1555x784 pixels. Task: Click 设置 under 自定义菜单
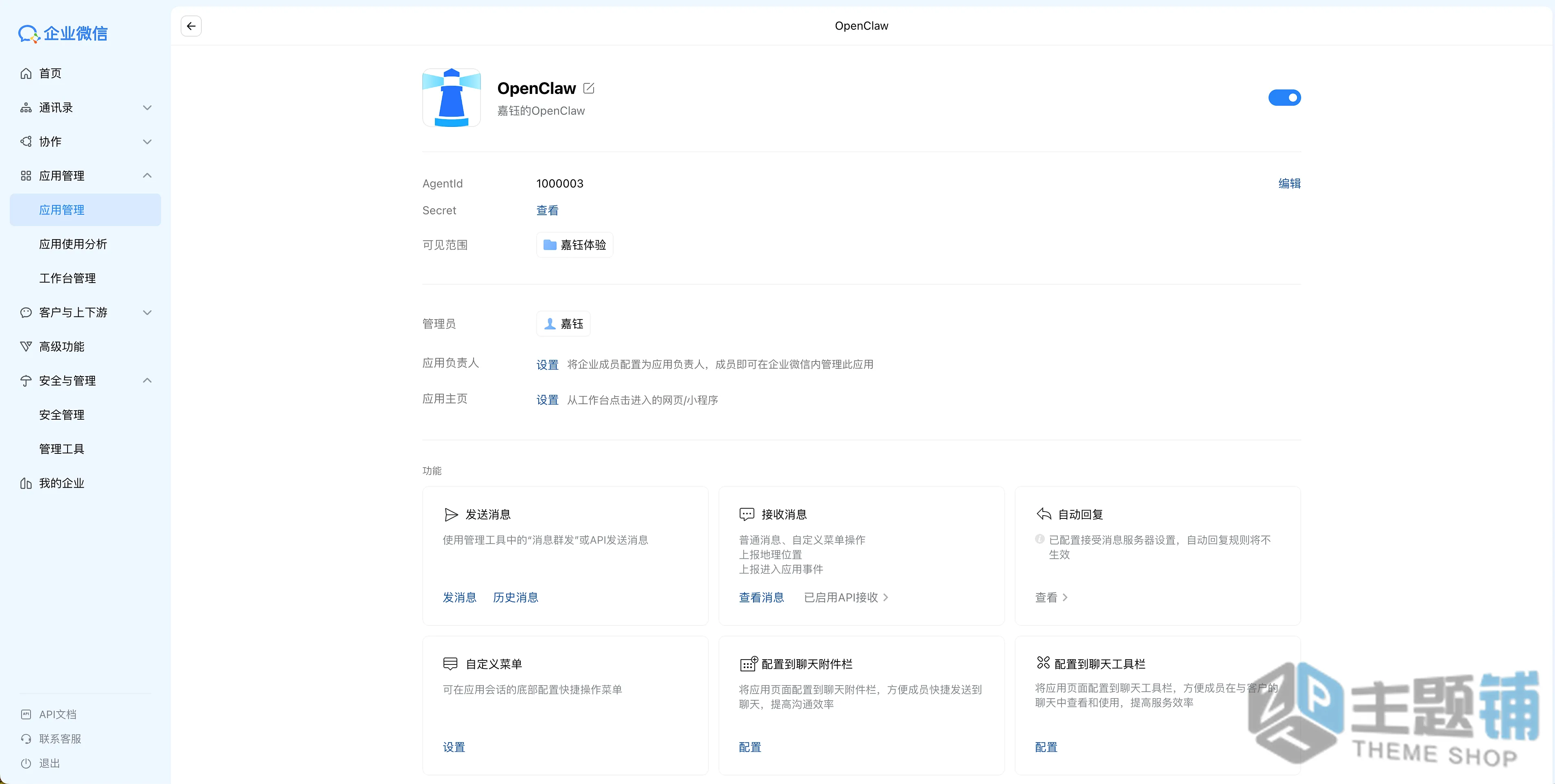click(x=454, y=747)
